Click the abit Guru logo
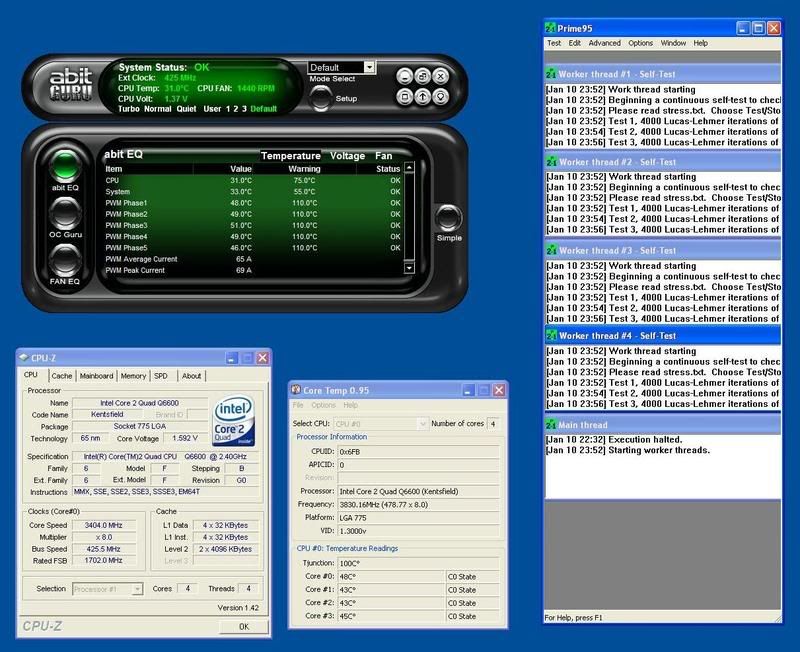Viewport: 800px width, 652px height. pyautogui.click(x=70, y=84)
